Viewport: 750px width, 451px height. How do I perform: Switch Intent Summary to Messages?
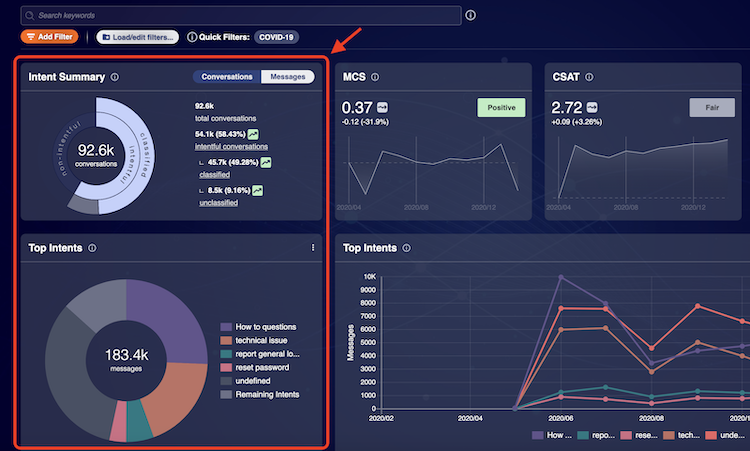pos(287,77)
